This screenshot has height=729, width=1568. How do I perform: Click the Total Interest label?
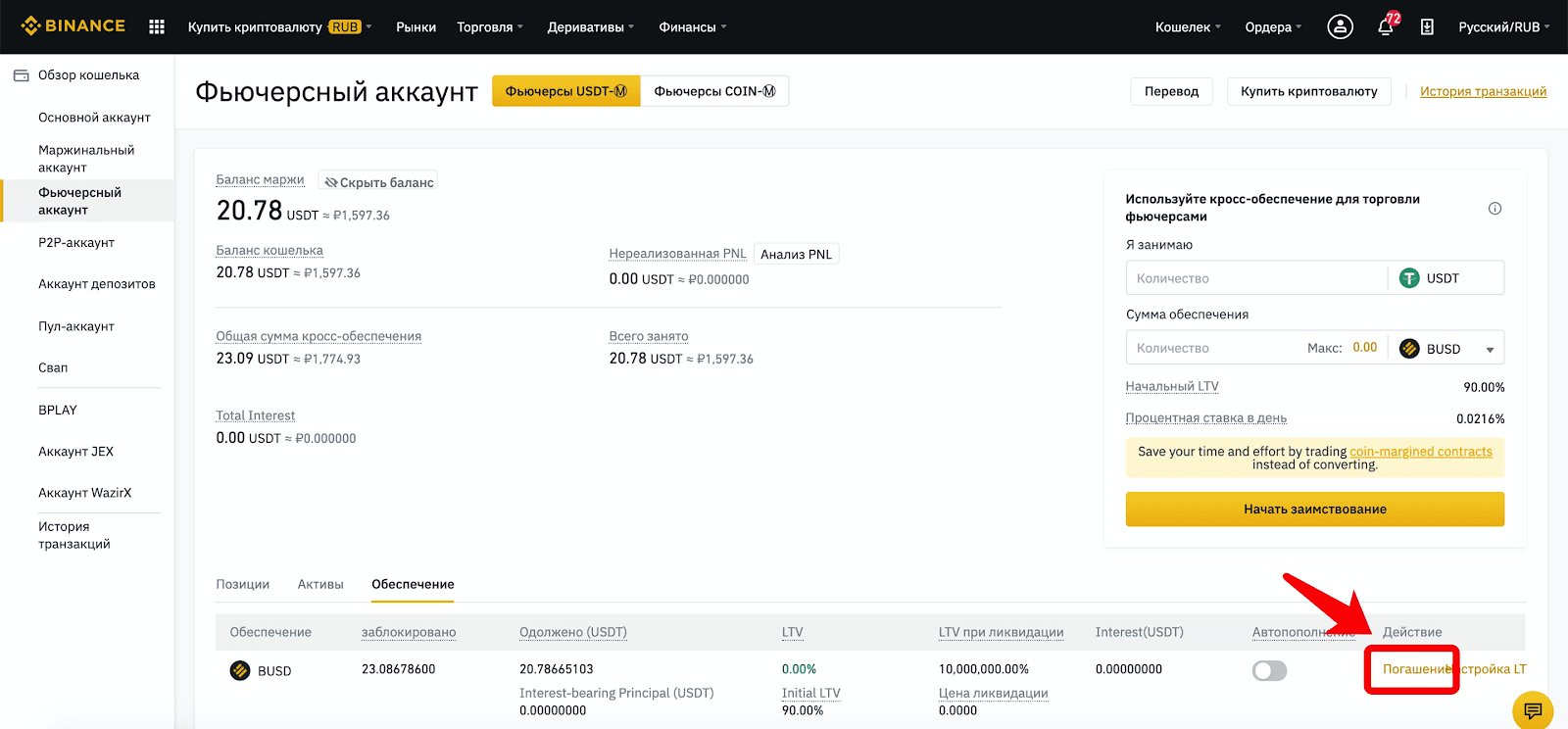coord(255,415)
